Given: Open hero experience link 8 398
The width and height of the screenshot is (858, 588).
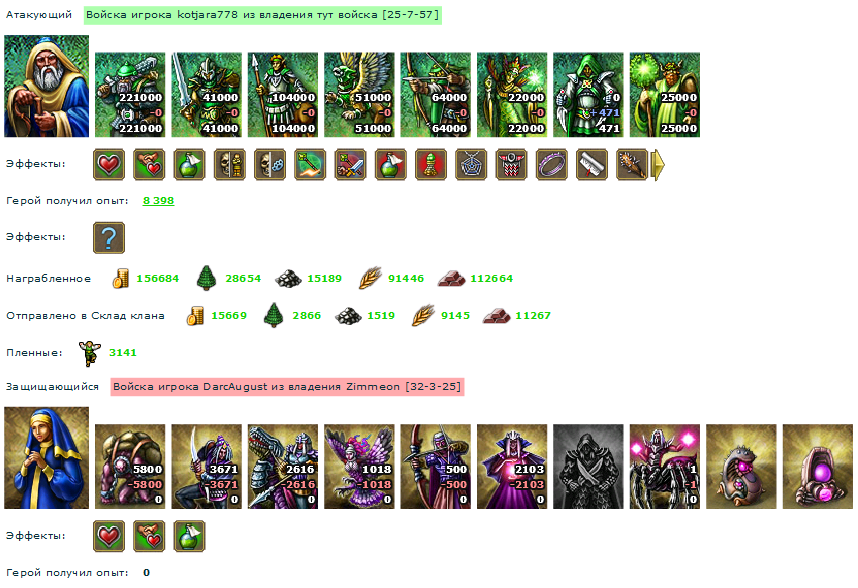Looking at the screenshot, I should point(158,201).
